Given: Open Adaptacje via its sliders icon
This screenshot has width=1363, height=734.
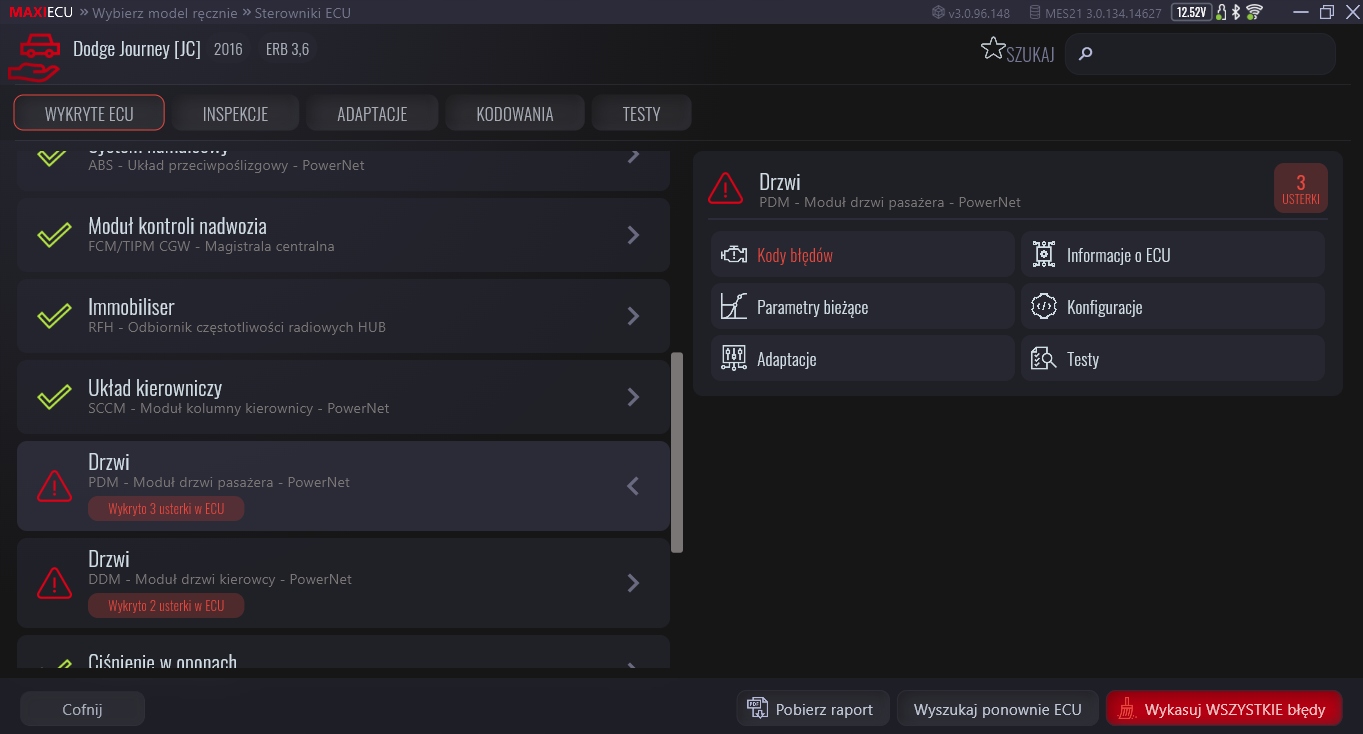Looking at the screenshot, I should [x=734, y=358].
